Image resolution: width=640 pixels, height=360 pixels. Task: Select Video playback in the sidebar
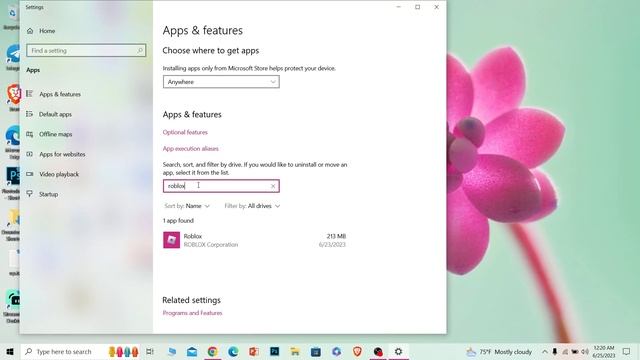[x=59, y=174]
